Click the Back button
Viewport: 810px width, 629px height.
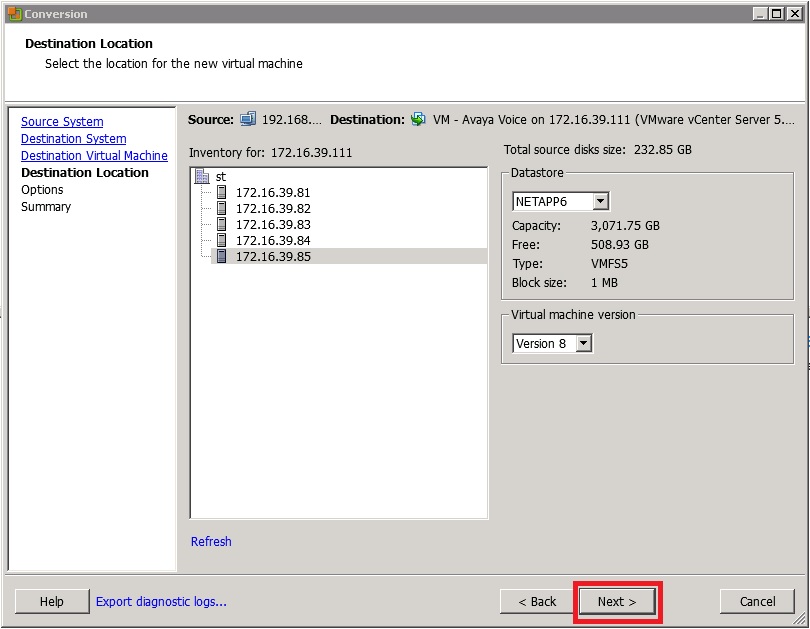pos(537,602)
